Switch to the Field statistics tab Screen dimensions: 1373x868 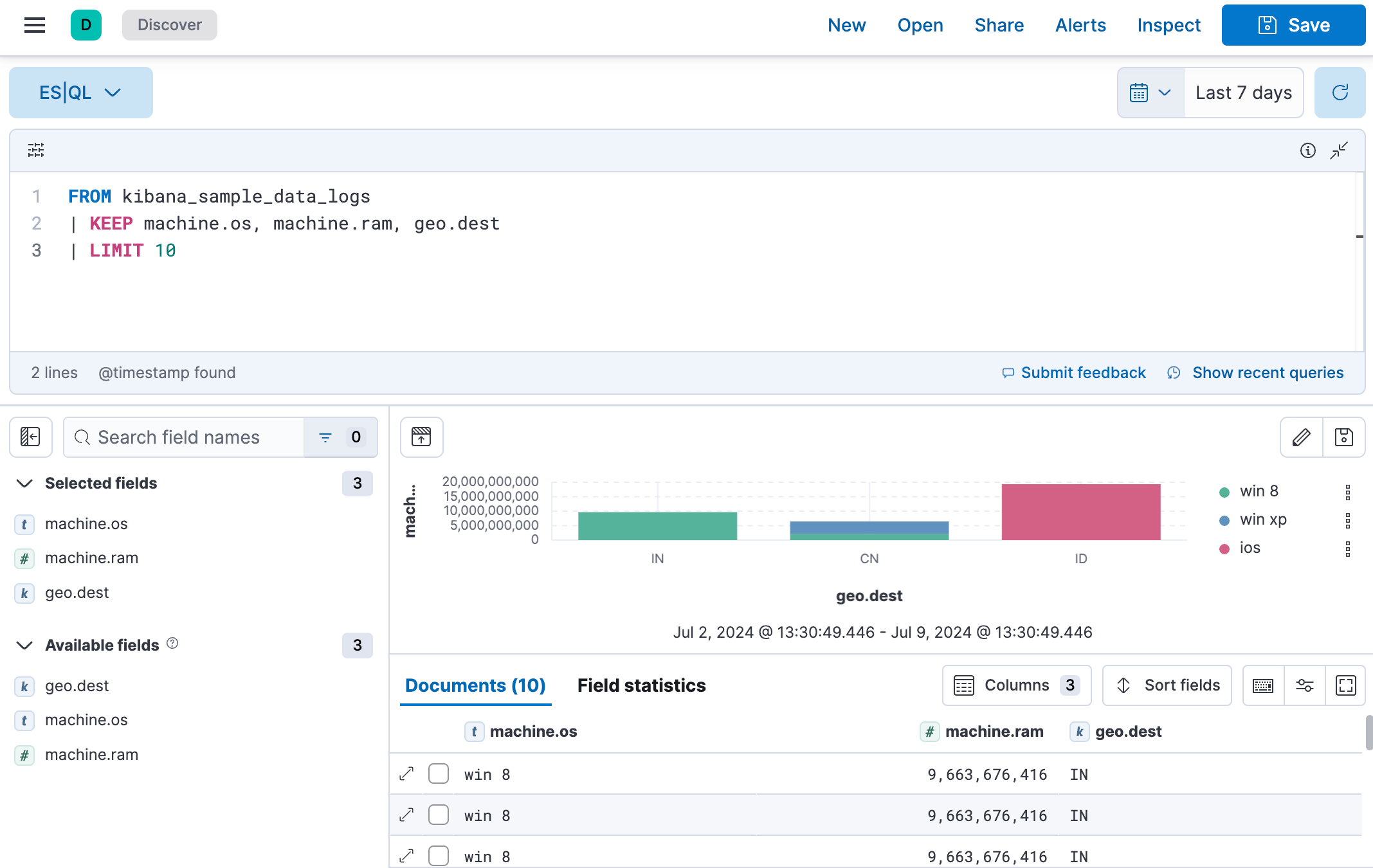point(641,685)
